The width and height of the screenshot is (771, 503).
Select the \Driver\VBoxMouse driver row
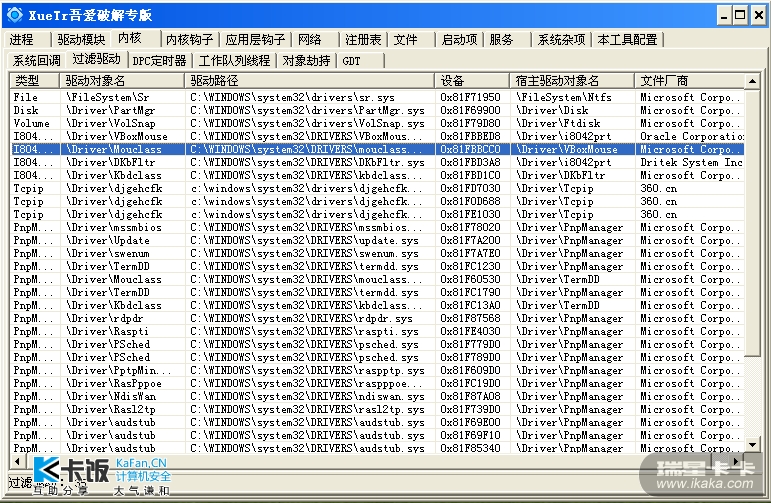point(377,136)
